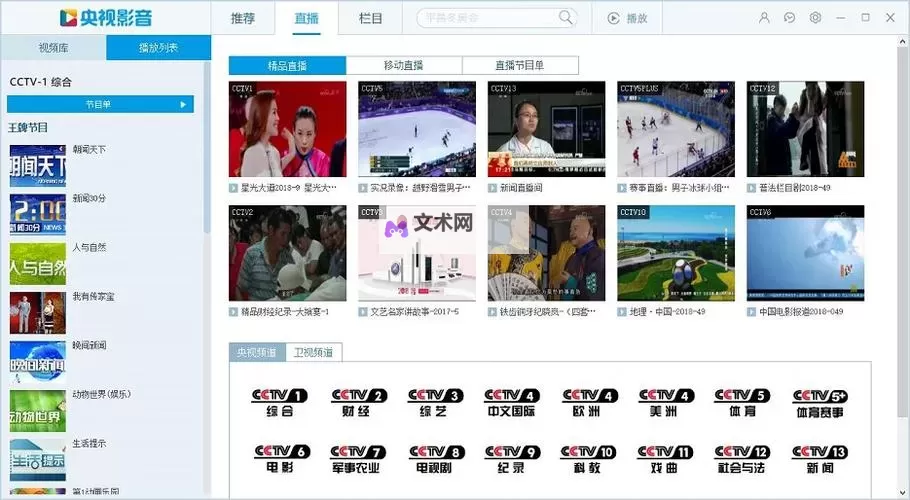Select the 直播节目单 tab
This screenshot has height=500, width=910.
[520, 66]
